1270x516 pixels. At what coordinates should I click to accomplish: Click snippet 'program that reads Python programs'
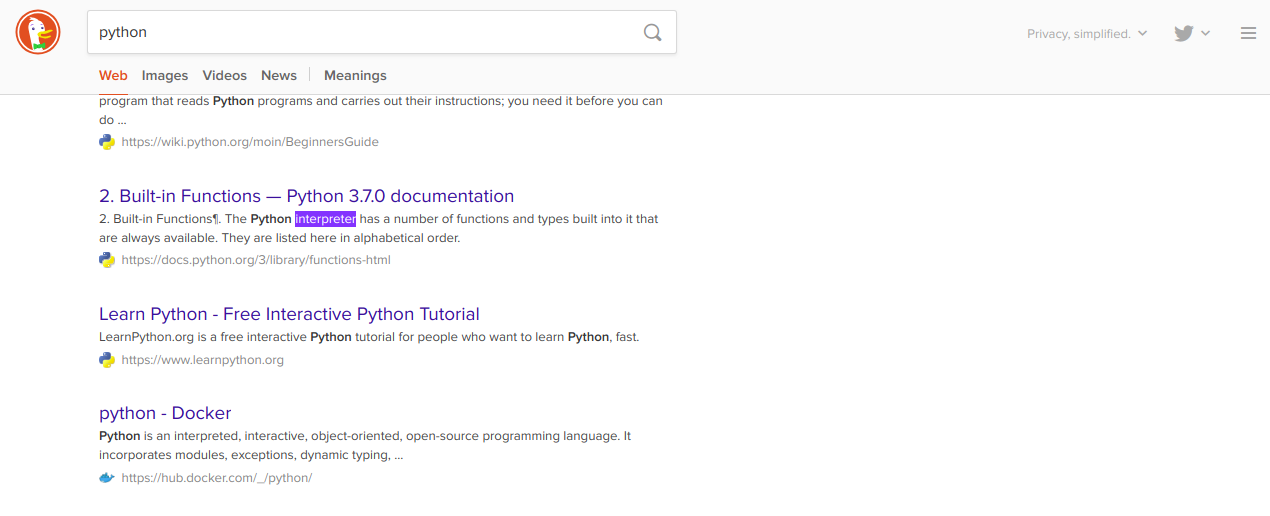pyautogui.click(x=381, y=101)
